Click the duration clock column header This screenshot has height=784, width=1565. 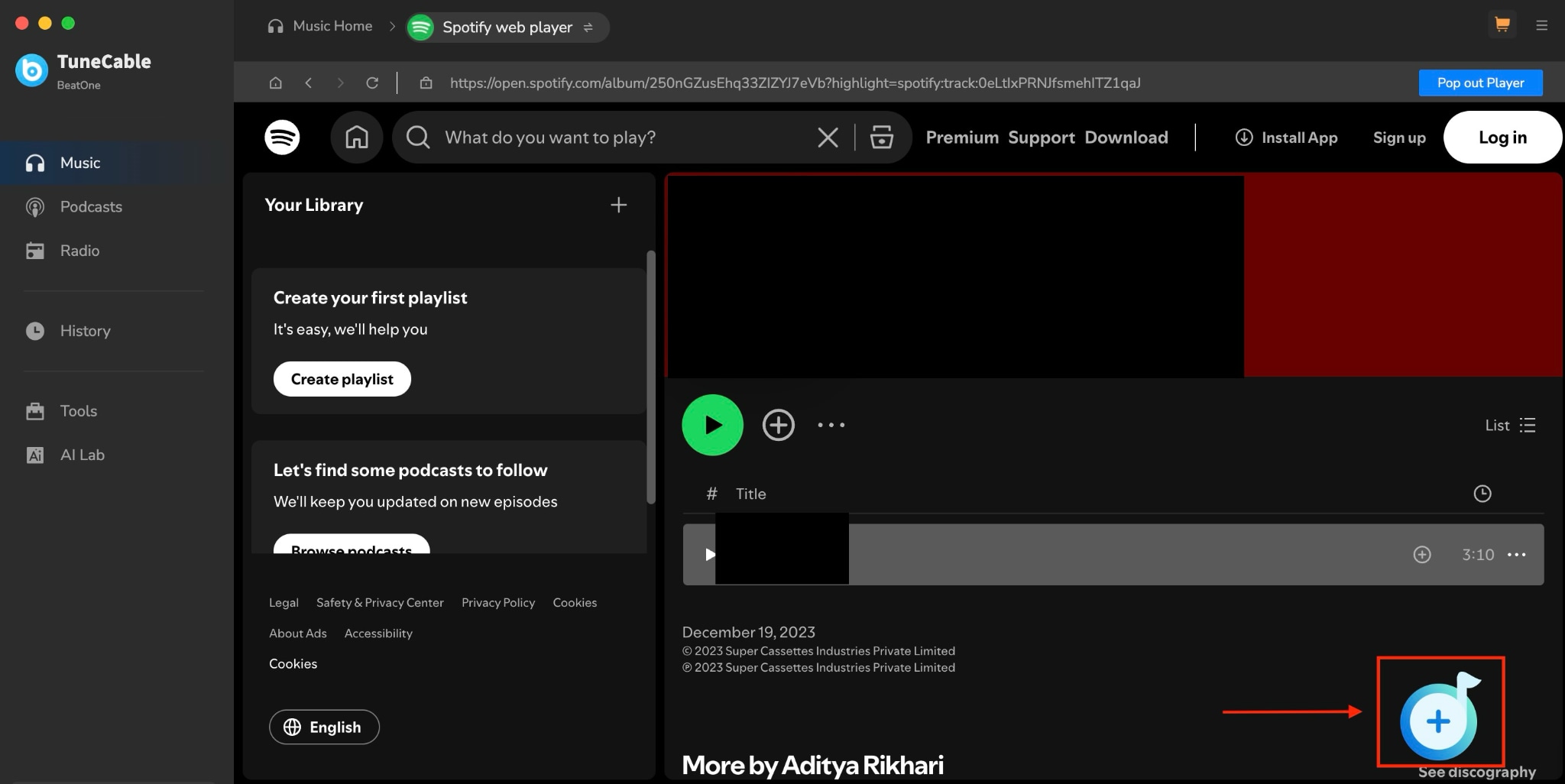(x=1482, y=494)
